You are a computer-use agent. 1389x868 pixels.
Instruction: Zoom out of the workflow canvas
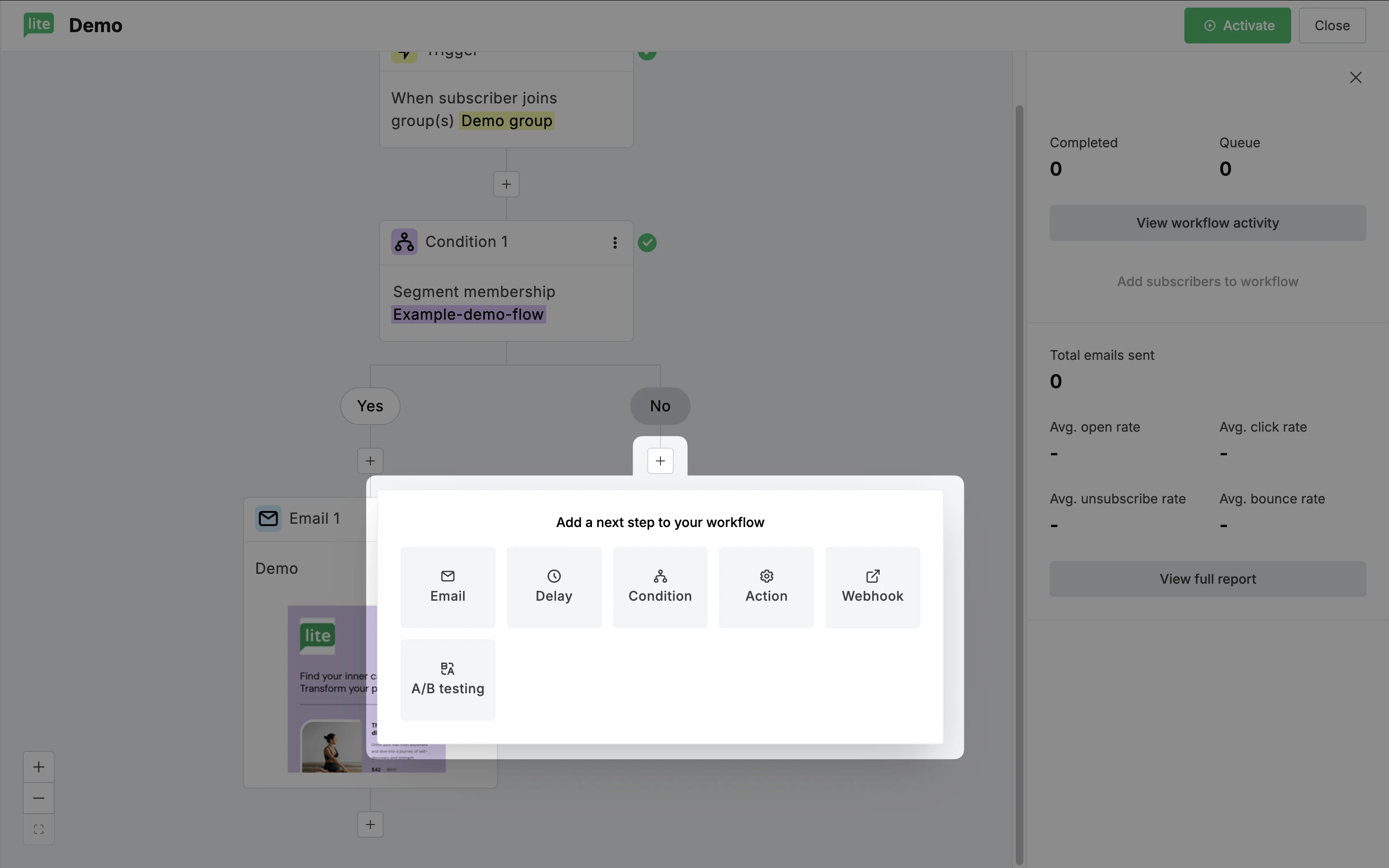click(38, 798)
